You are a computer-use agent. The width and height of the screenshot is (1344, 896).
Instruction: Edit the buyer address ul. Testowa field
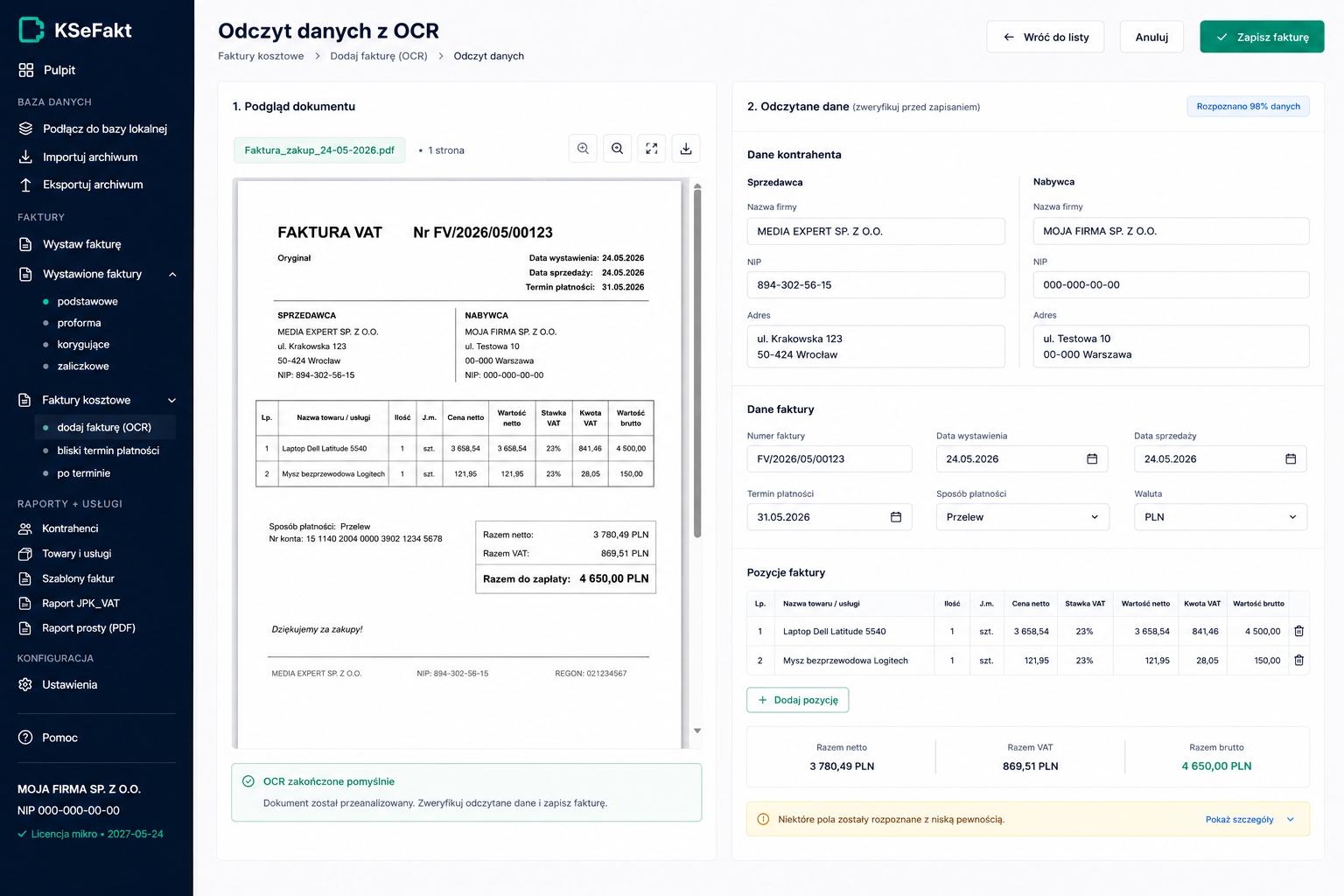coord(1171,346)
